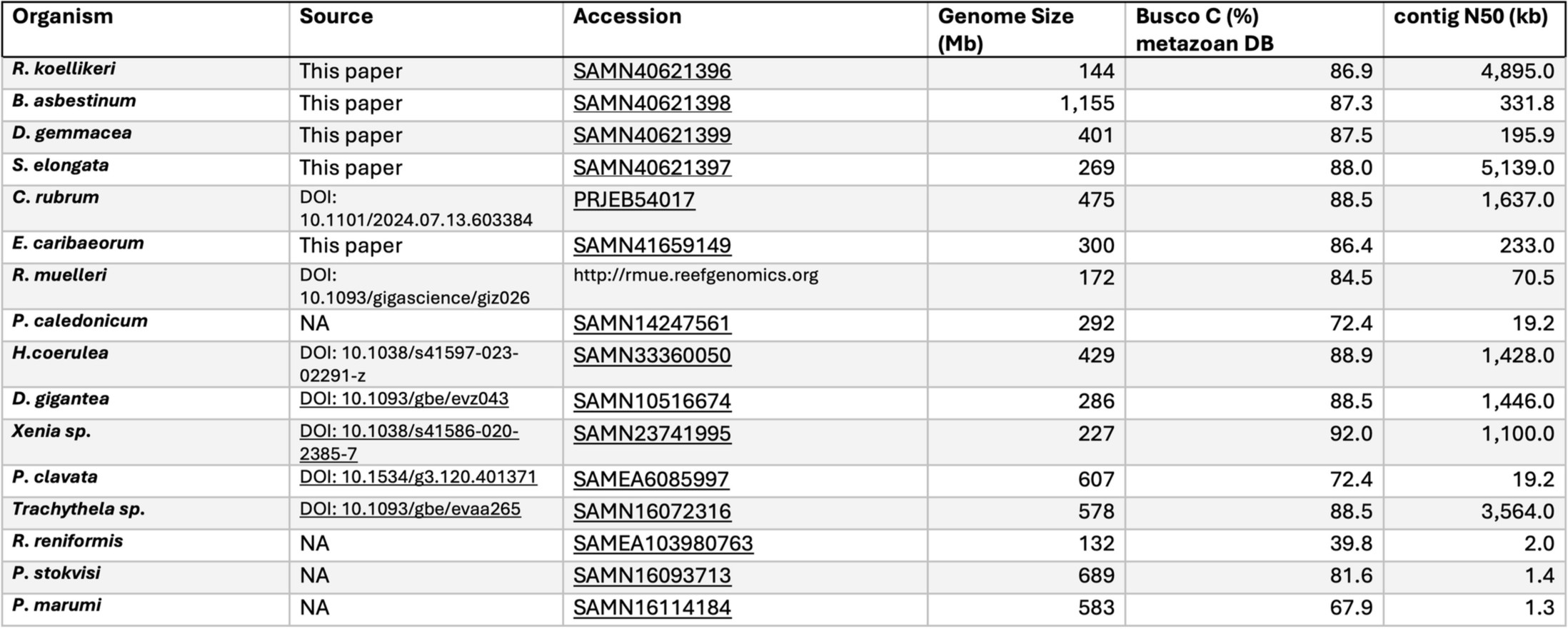Screen dimensions: 1568x629
Task: Follow the SAMN40621397 accession link
Action: [652, 168]
